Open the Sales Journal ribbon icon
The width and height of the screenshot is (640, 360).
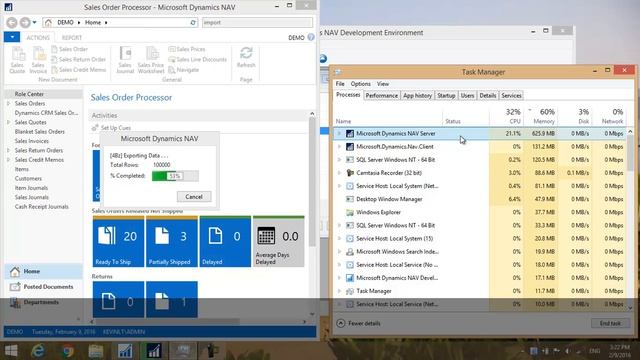point(125,60)
